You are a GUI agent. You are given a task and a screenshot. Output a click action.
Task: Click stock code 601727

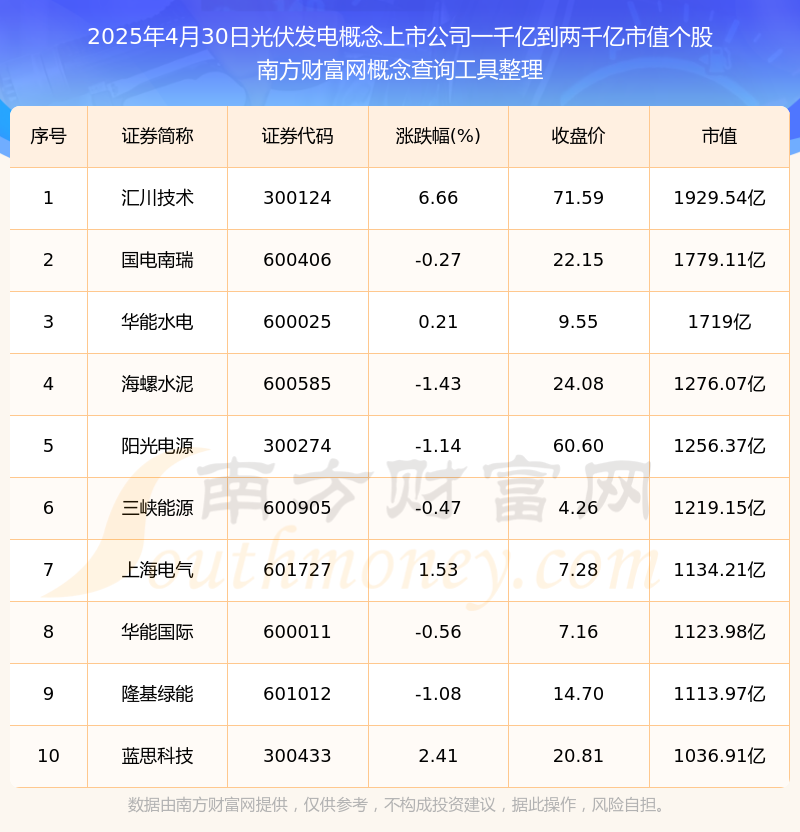coord(297,570)
